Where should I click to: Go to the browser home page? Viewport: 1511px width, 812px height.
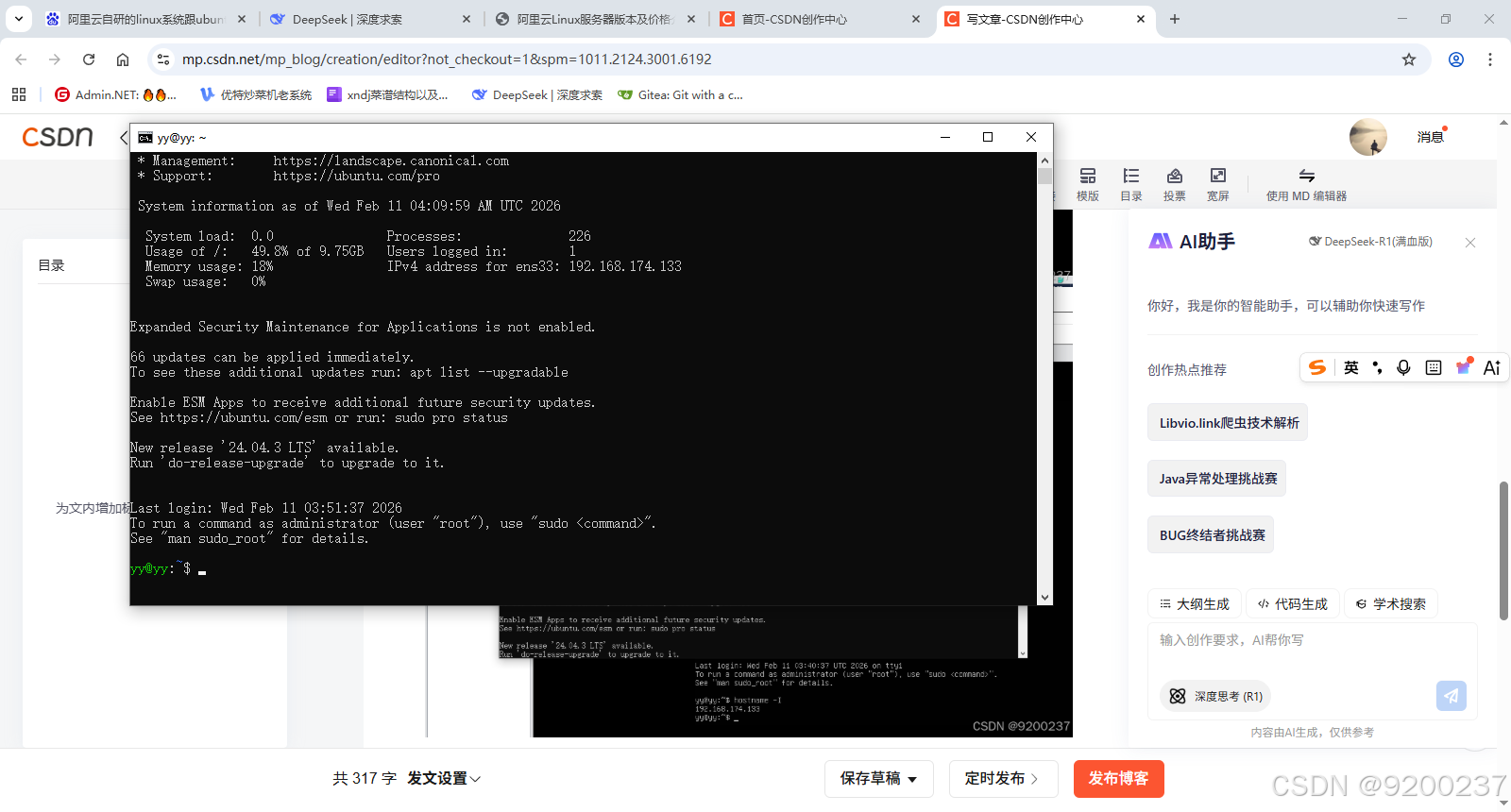[123, 59]
